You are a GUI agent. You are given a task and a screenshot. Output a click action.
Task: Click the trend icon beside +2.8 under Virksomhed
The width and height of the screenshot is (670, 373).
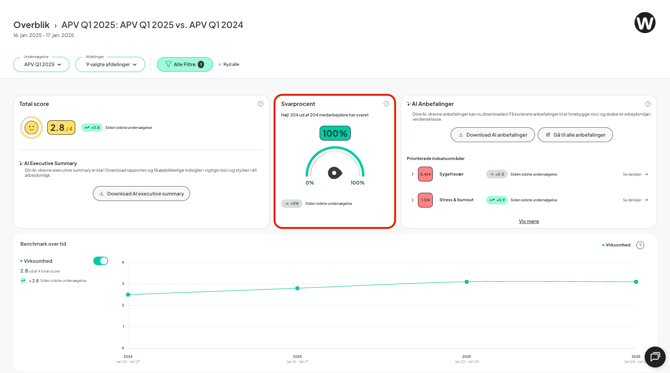pyautogui.click(x=23, y=281)
